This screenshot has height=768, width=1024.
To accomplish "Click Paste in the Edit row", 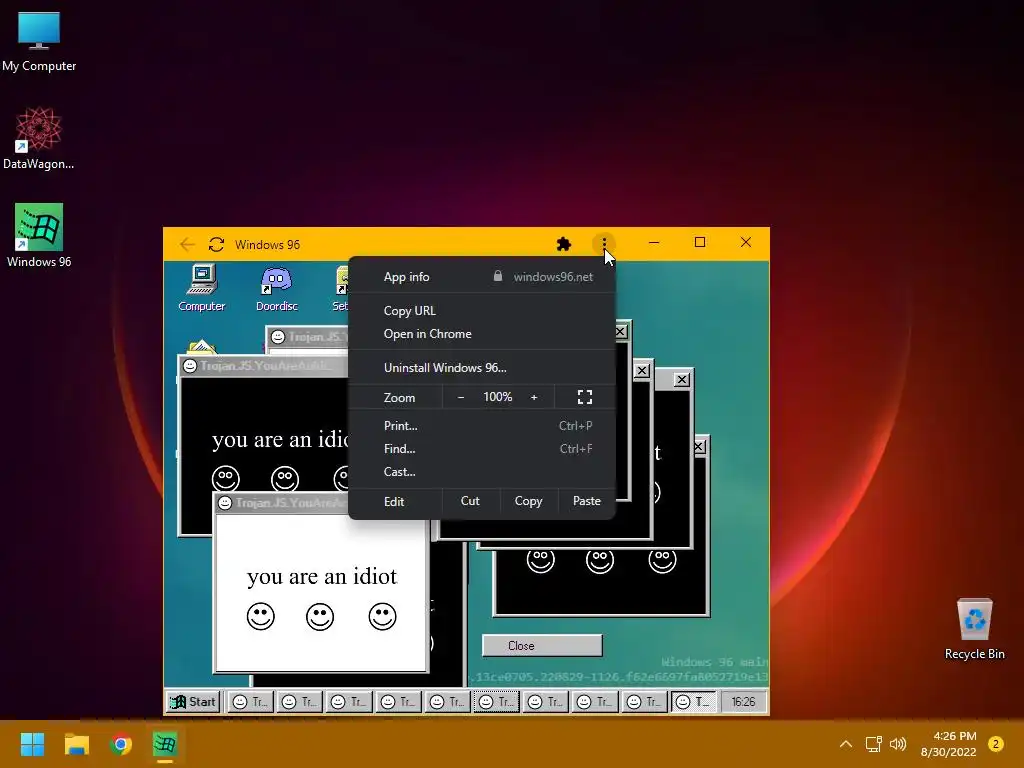I will (x=586, y=501).
